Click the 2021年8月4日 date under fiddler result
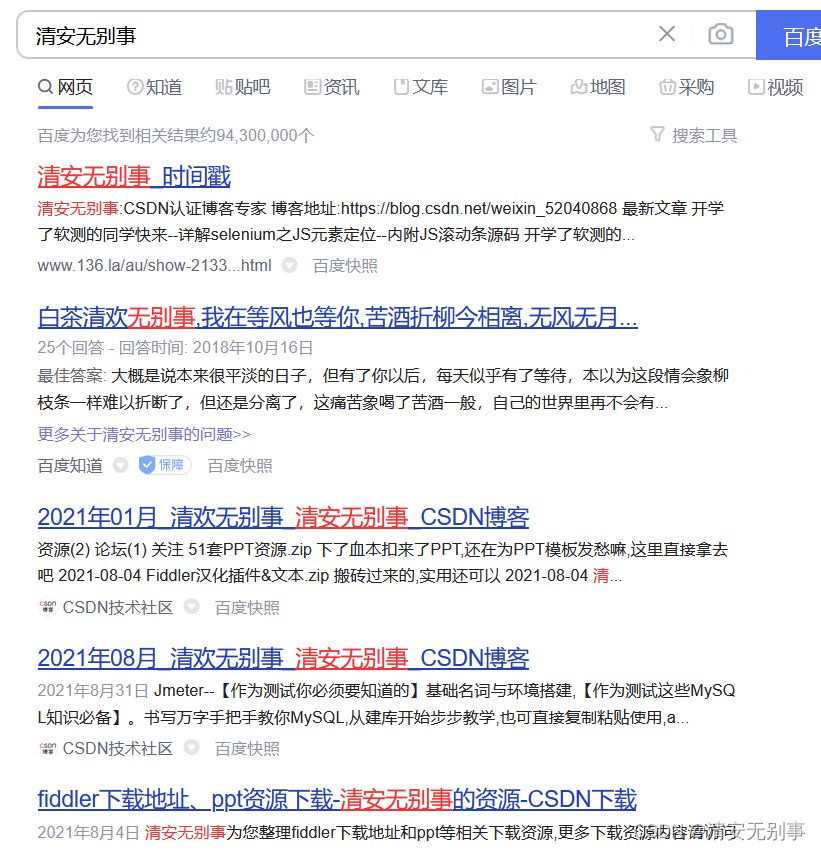Image resolution: width=821 pixels, height=850 pixels. pos(88,832)
